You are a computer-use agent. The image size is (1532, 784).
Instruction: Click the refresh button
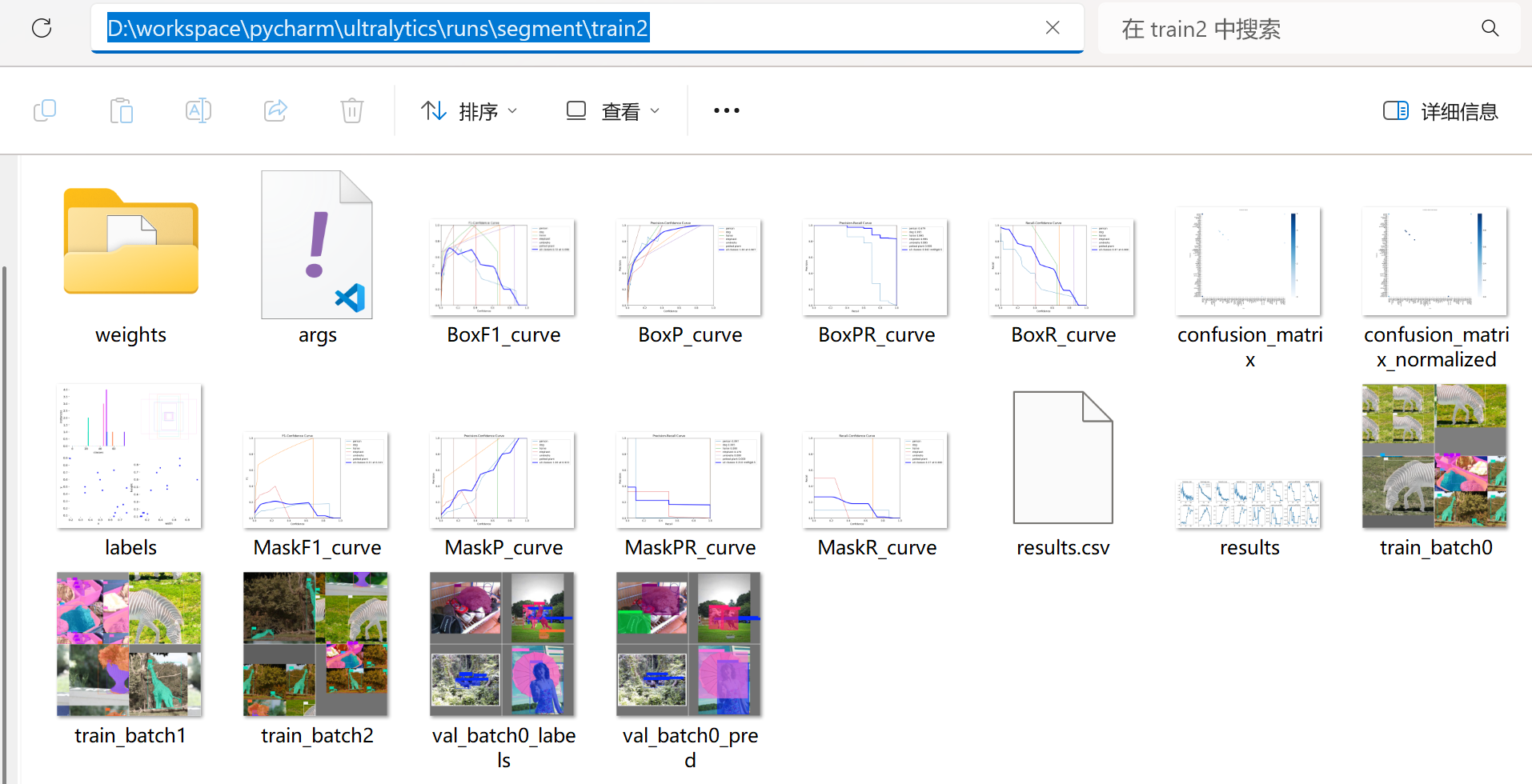click(x=42, y=29)
